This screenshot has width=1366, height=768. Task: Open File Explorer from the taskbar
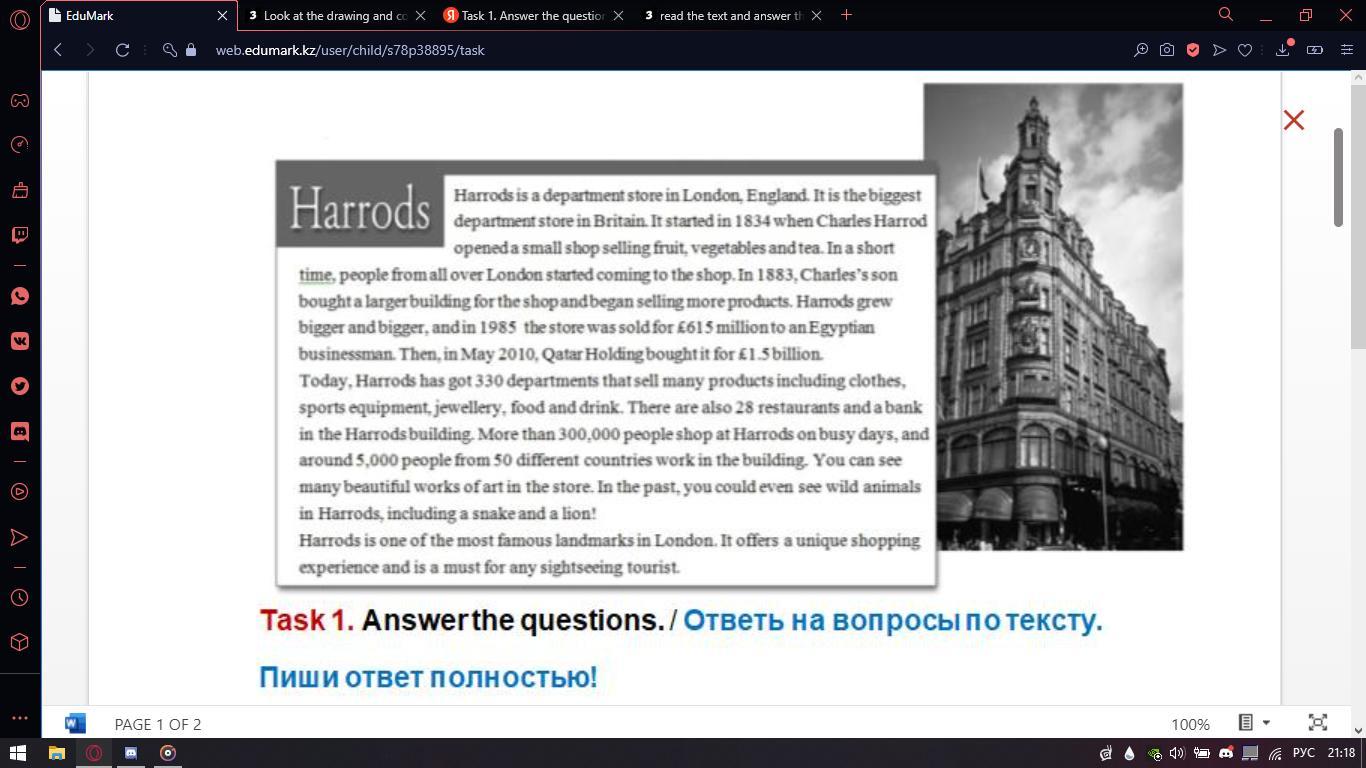57,753
